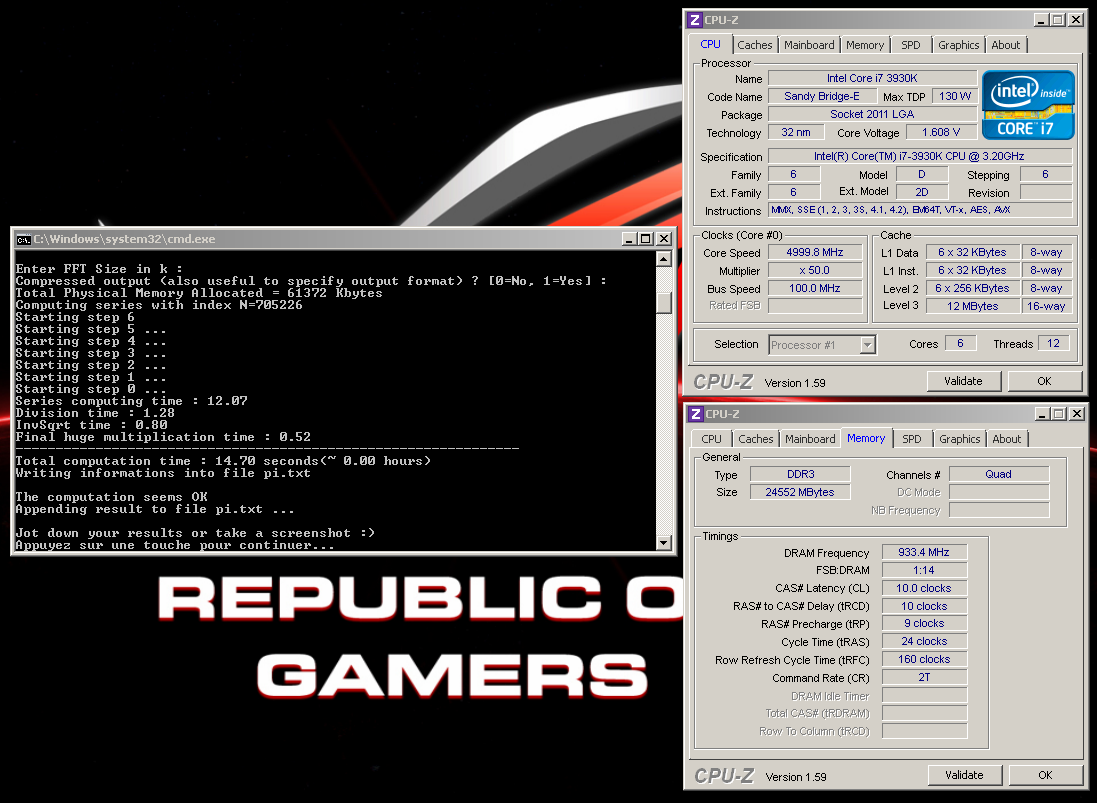Click the cmd.exe window title bar icon
This screenshot has width=1097, height=803.
23,239
